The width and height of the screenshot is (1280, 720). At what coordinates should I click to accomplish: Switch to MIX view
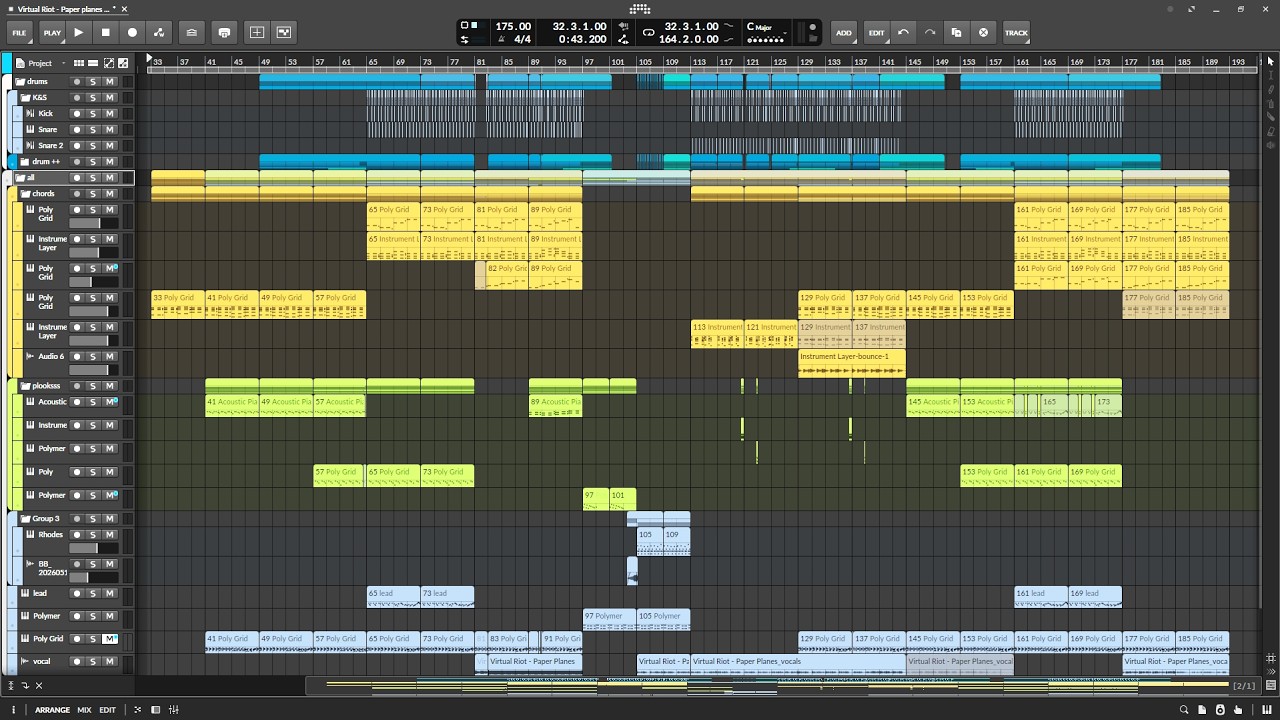[84, 710]
